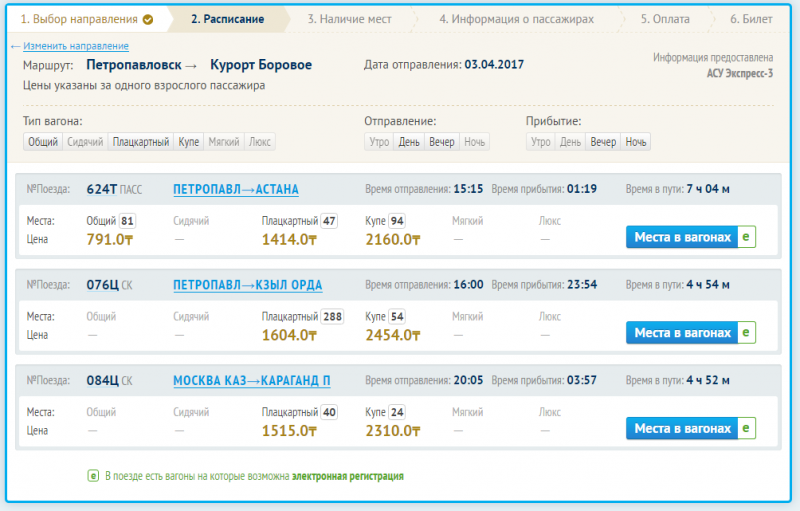The image size is (800, 511).
Task: Open the ПЕТРОПАВЛ→АСТАНА route link
Action: click(x=236, y=189)
